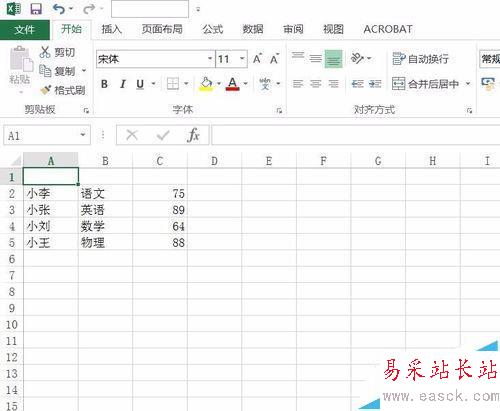Viewport: 500px width, 411px height.
Task: Click the Copy icon
Action: [x=45, y=71]
